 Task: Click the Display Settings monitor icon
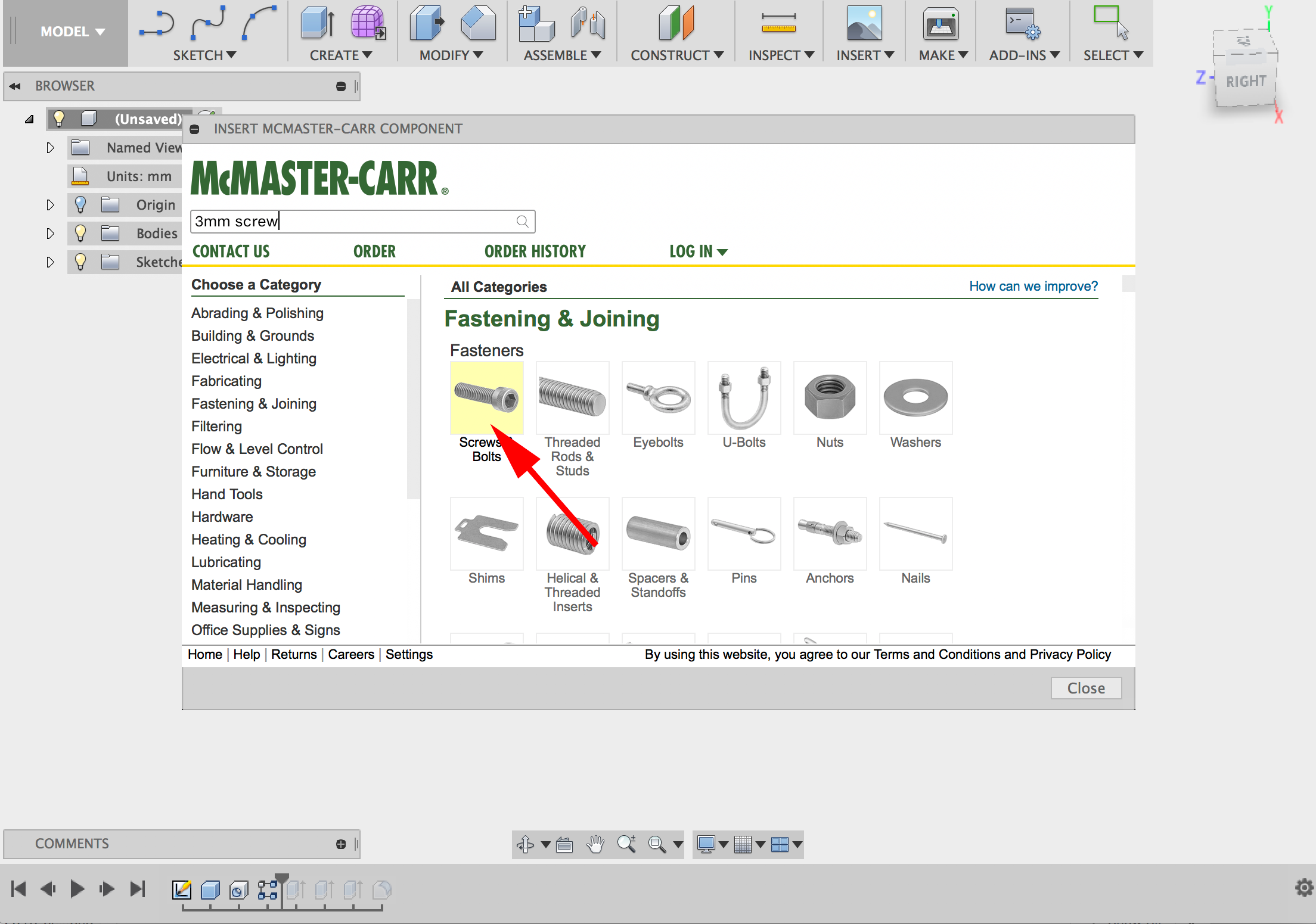click(x=706, y=844)
